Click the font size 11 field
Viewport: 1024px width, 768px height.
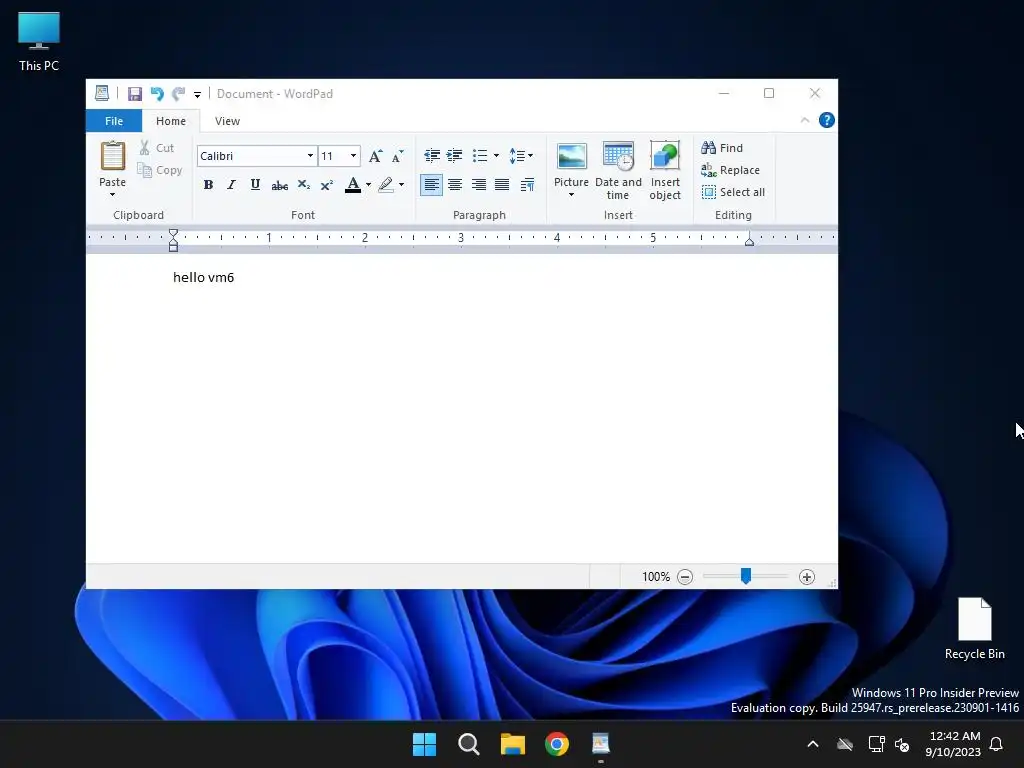tap(333, 156)
